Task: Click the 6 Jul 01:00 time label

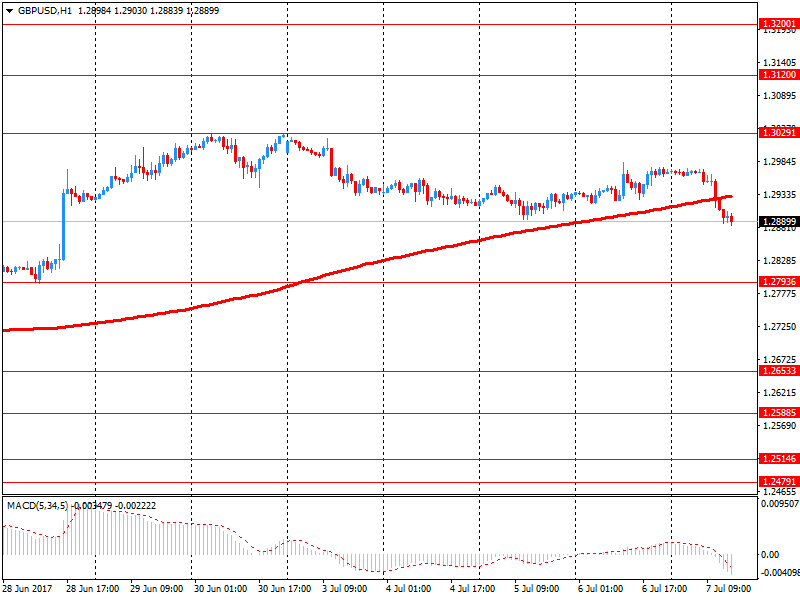Action: (x=601, y=589)
